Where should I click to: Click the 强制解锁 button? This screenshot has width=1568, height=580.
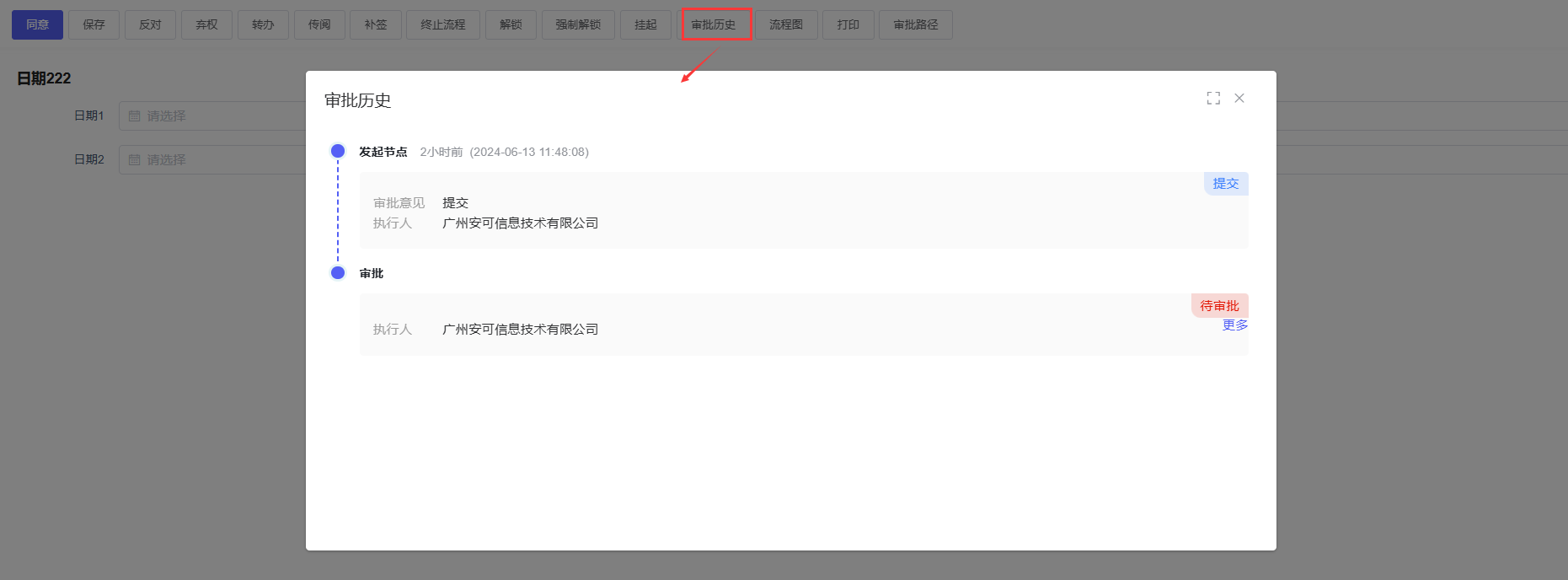tap(578, 25)
